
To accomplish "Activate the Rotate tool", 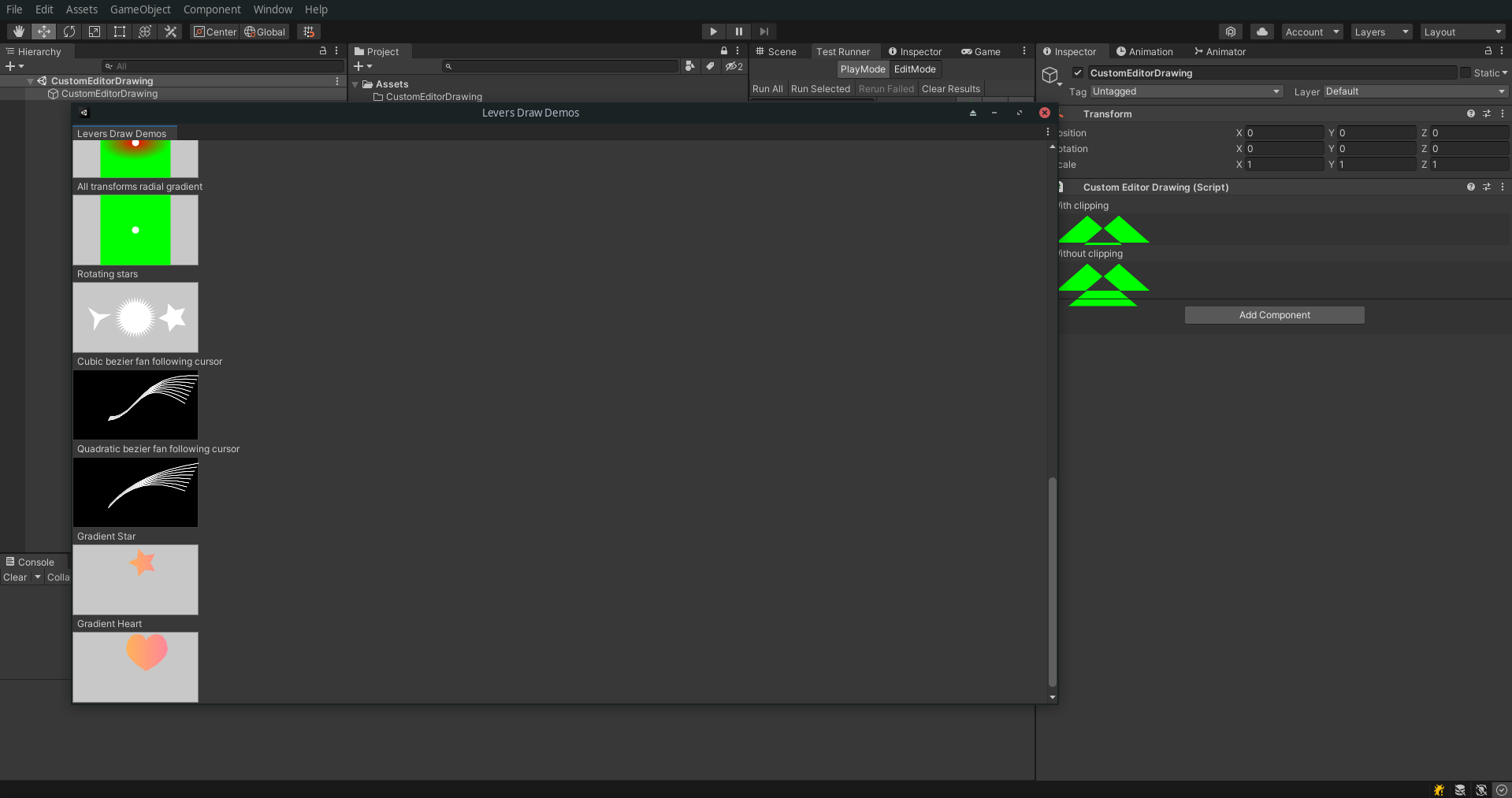I will [x=69, y=32].
